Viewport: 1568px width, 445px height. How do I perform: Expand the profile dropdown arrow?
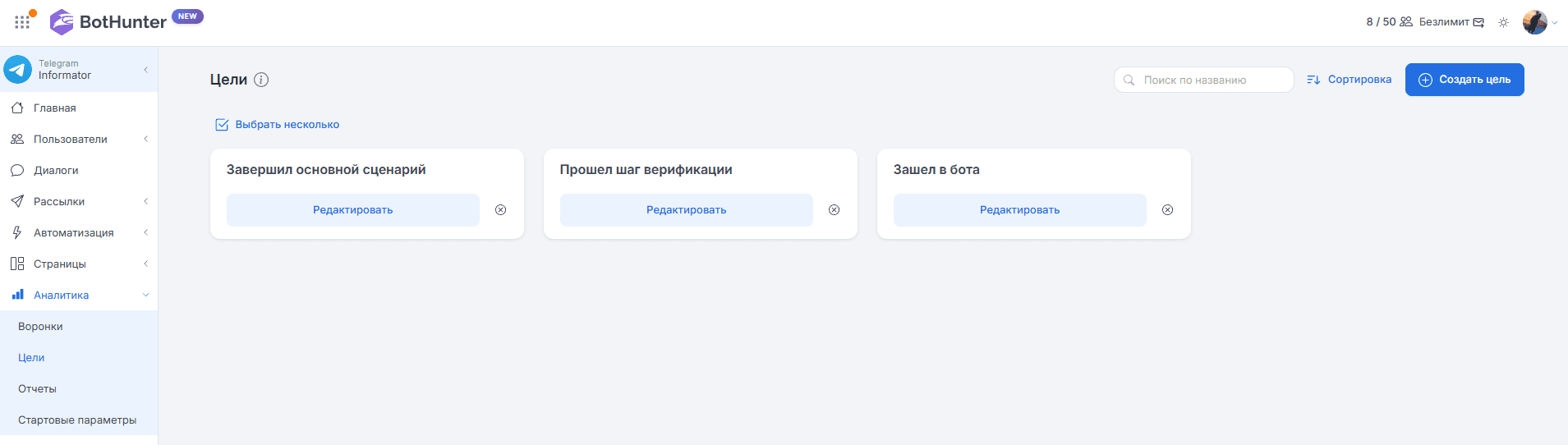point(1555,22)
